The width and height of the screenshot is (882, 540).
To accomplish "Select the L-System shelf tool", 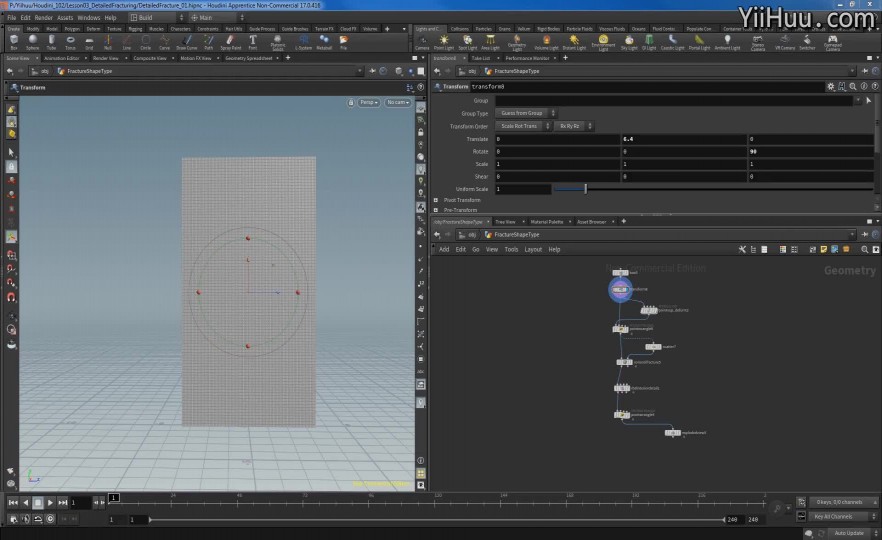I will [304, 42].
